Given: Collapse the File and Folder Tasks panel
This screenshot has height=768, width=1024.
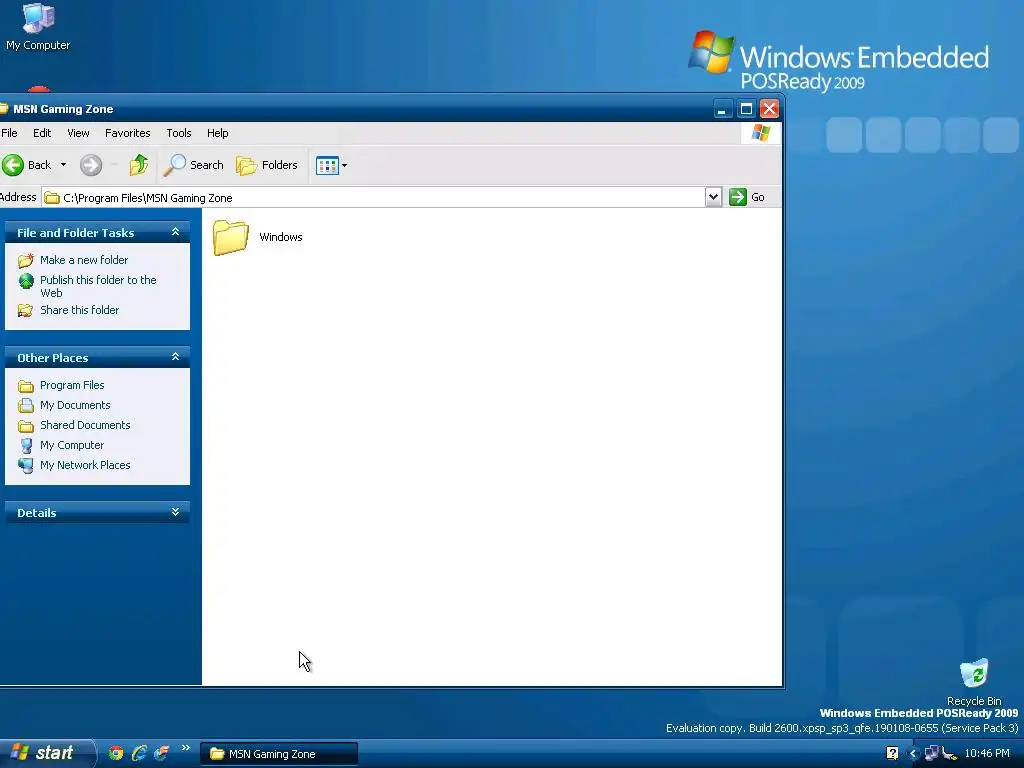Looking at the screenshot, I should tap(175, 232).
